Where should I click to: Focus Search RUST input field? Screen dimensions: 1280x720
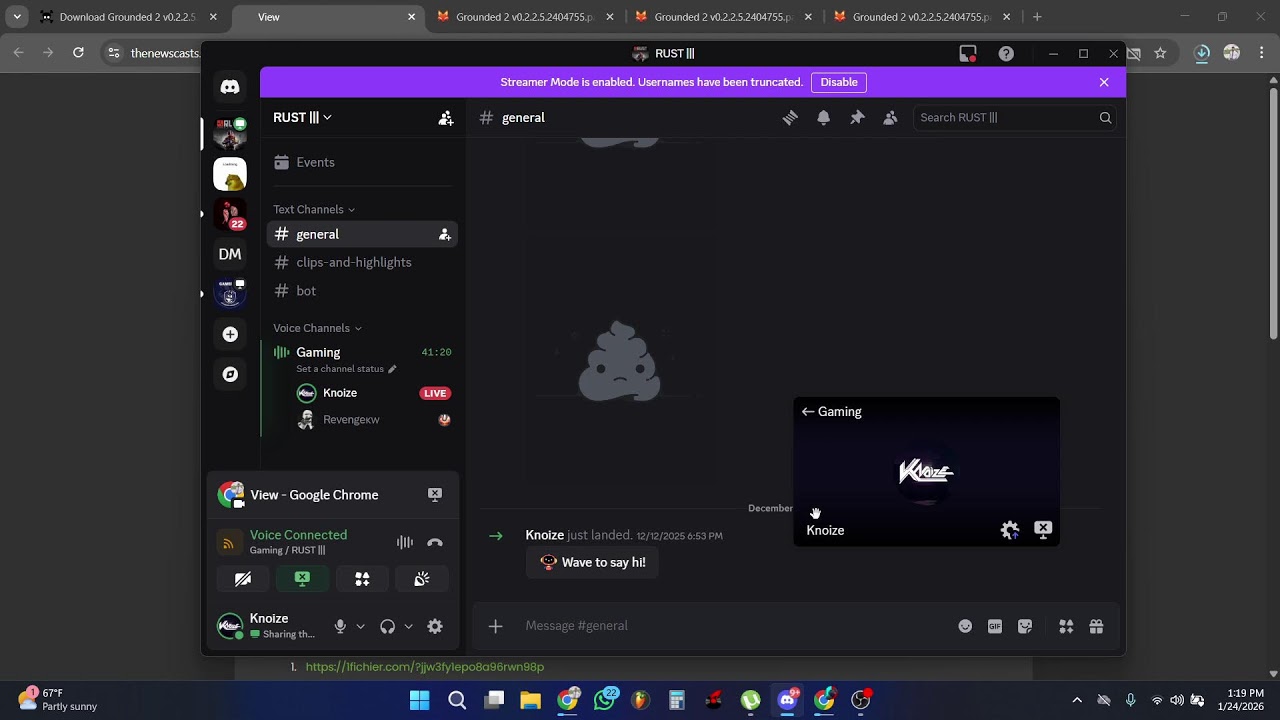[x=1014, y=118]
